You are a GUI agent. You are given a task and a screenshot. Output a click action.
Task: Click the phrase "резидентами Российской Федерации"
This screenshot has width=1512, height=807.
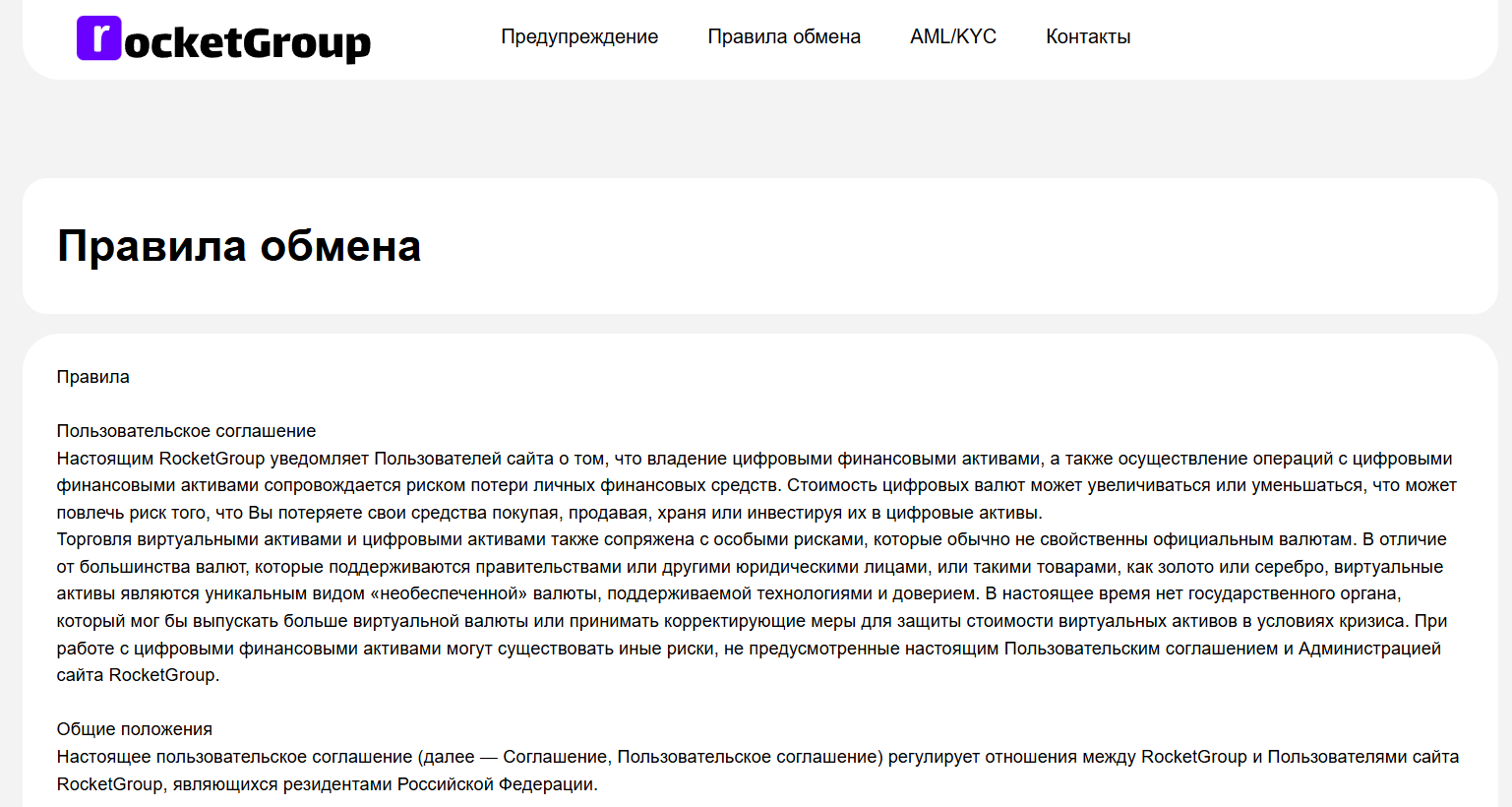[x=460, y=784]
